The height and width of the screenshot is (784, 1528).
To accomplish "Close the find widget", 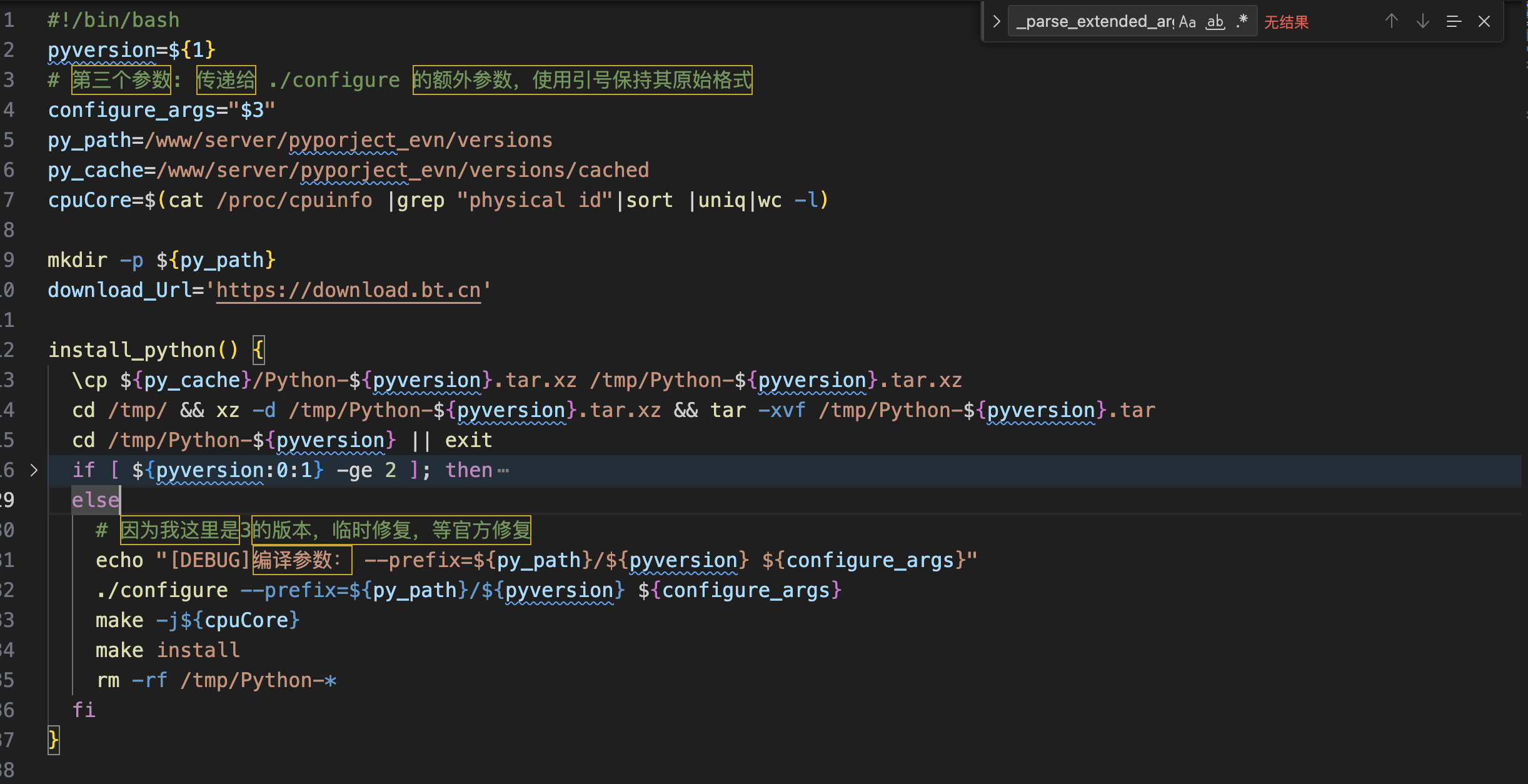I will pos(1484,22).
